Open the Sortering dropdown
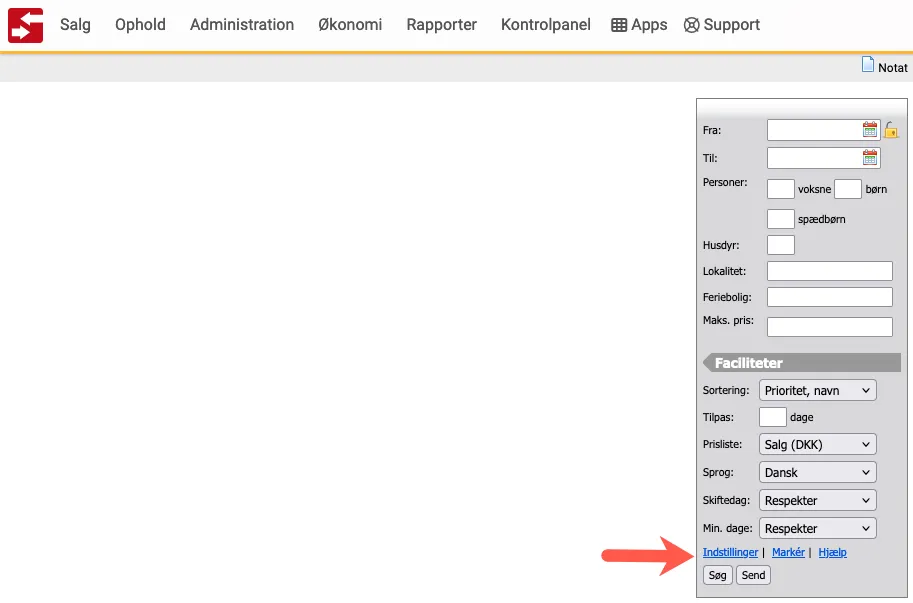This screenshot has width=913, height=603. coord(817,391)
